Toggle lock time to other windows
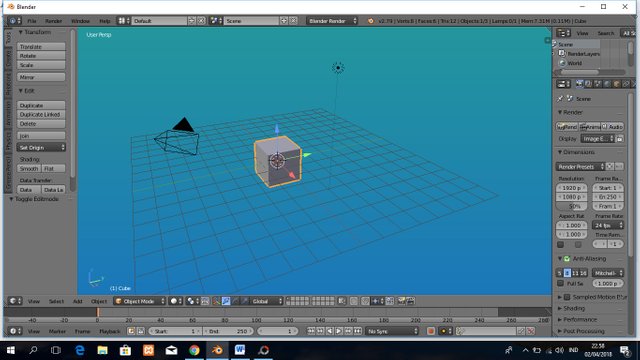640x360 pixels. (140, 331)
